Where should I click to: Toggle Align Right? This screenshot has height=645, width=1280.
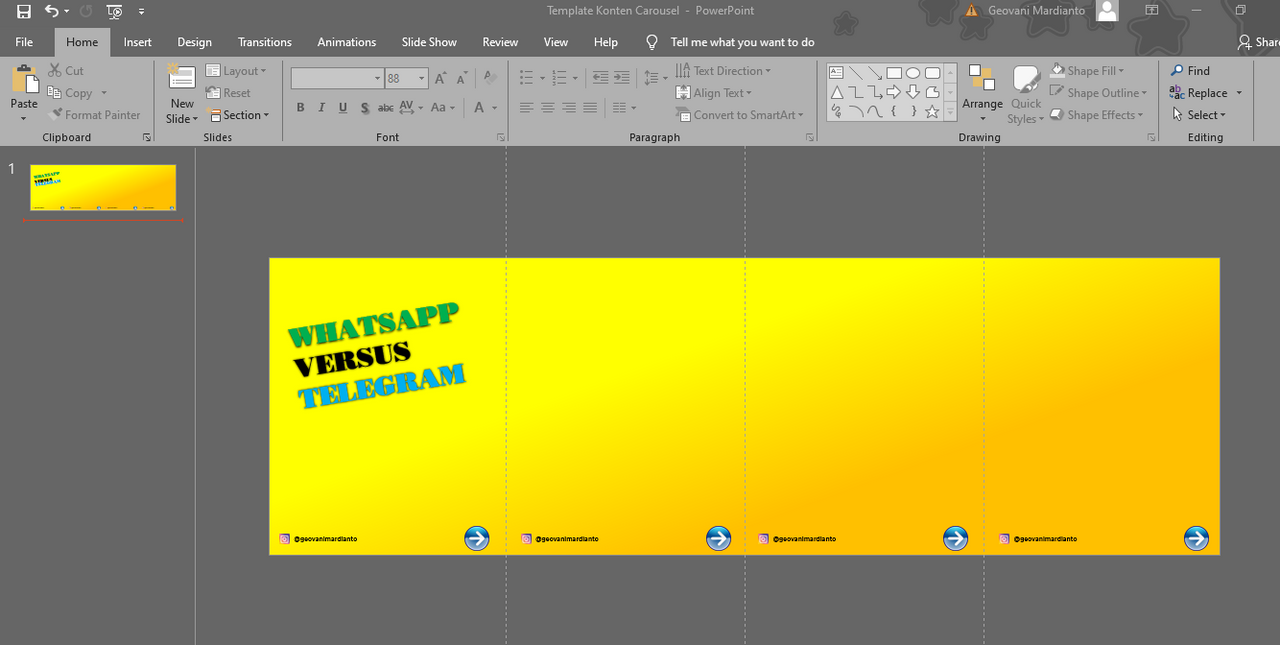point(569,108)
